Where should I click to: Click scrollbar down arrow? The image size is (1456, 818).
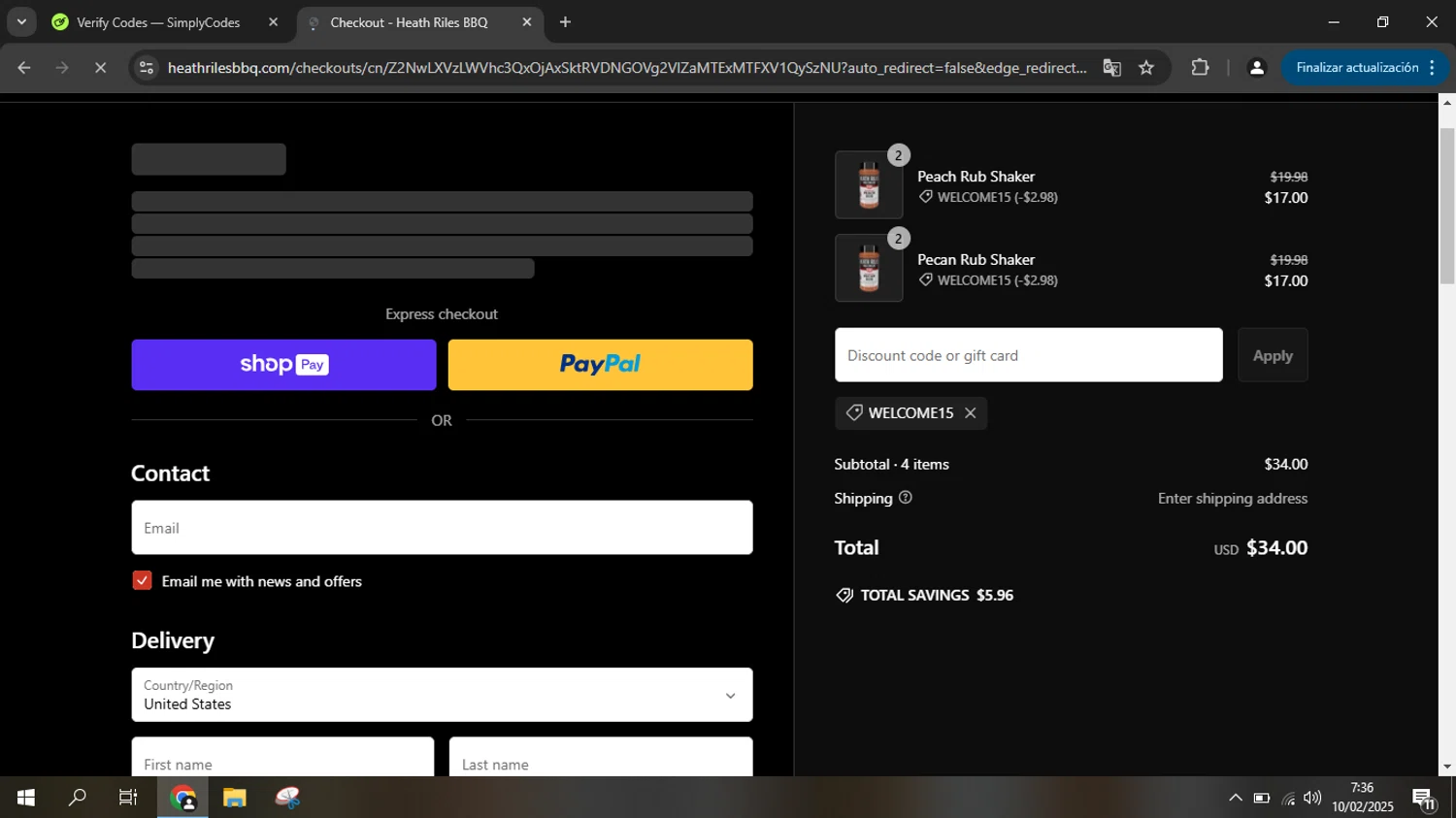[x=1447, y=767]
